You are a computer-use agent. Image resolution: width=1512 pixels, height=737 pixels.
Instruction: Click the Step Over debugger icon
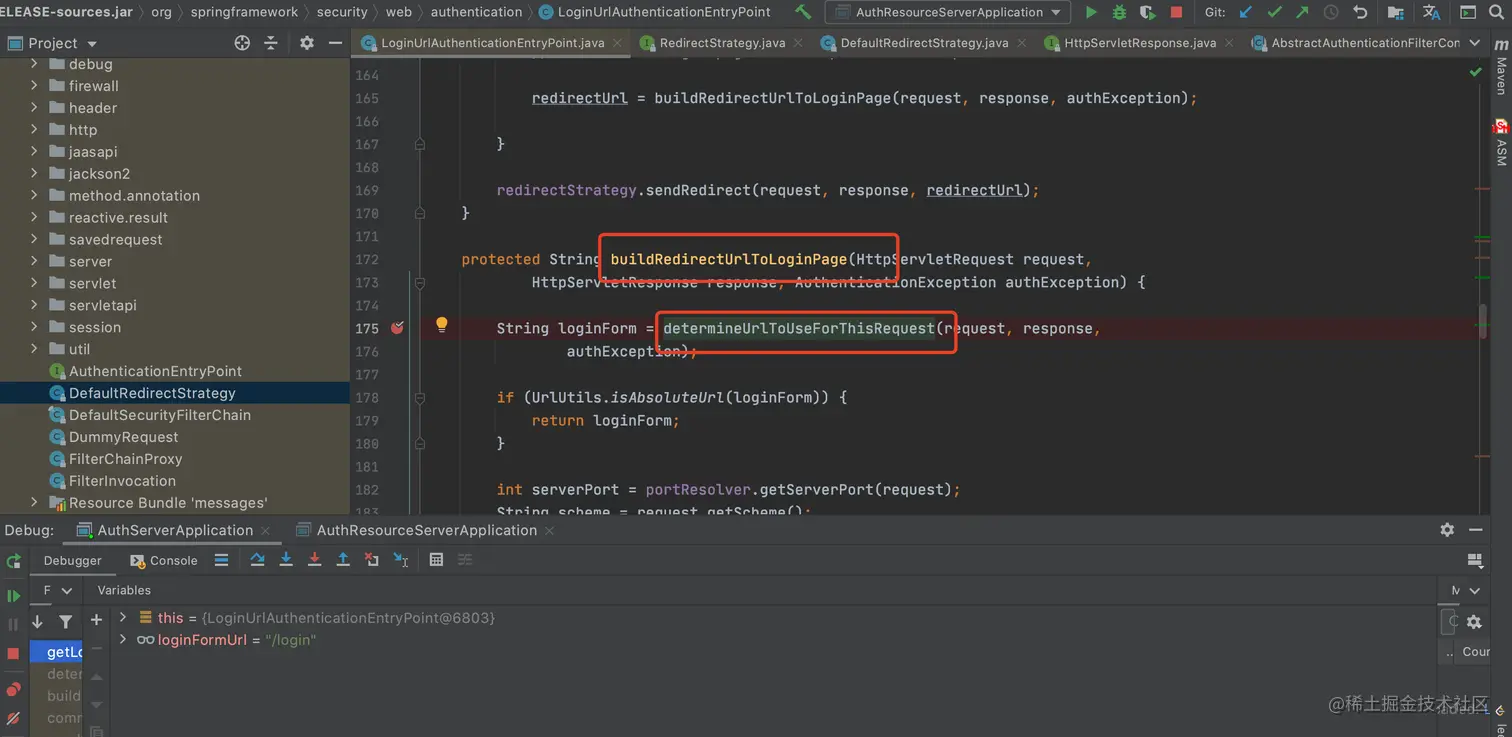pos(257,560)
